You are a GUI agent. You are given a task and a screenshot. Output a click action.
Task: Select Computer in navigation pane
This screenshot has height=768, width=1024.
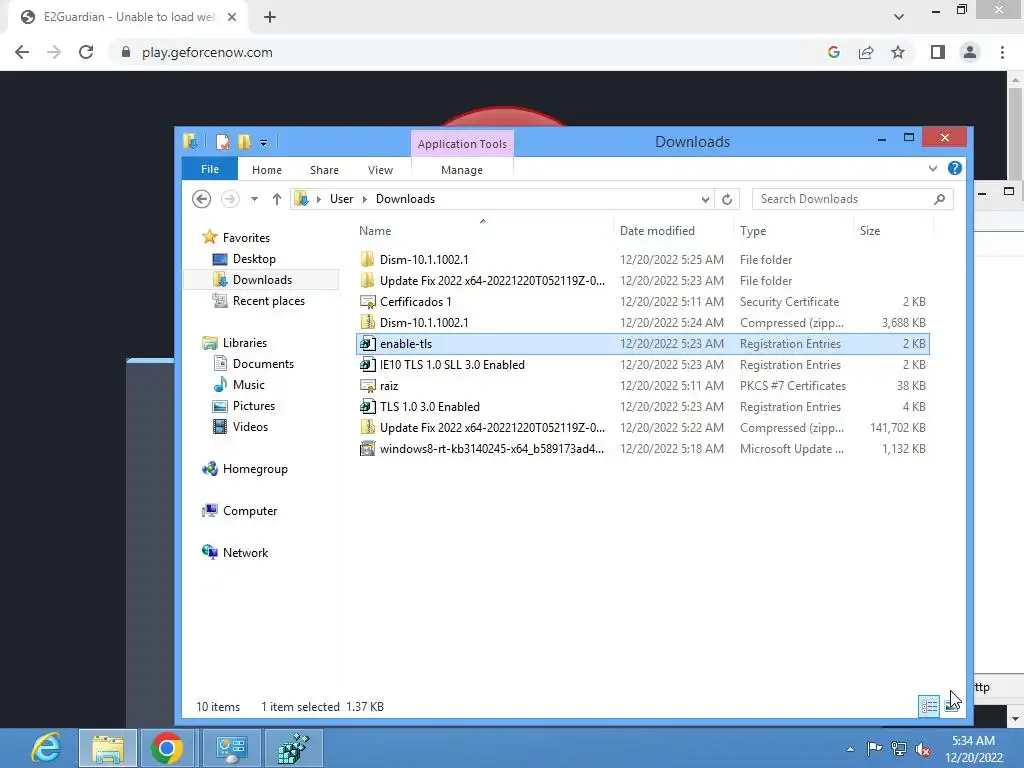click(249, 511)
